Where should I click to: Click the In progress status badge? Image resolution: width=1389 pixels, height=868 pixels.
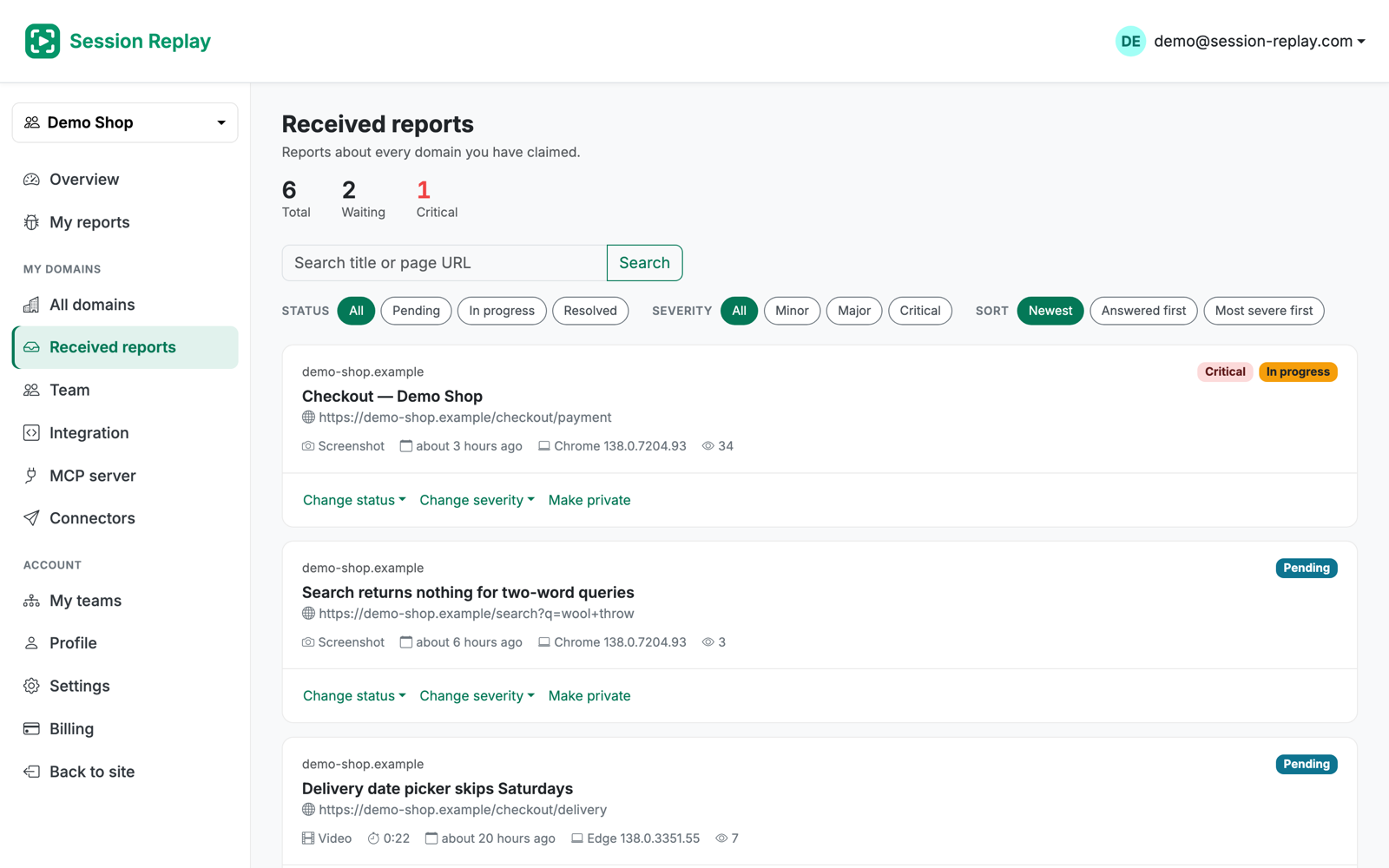point(1298,372)
